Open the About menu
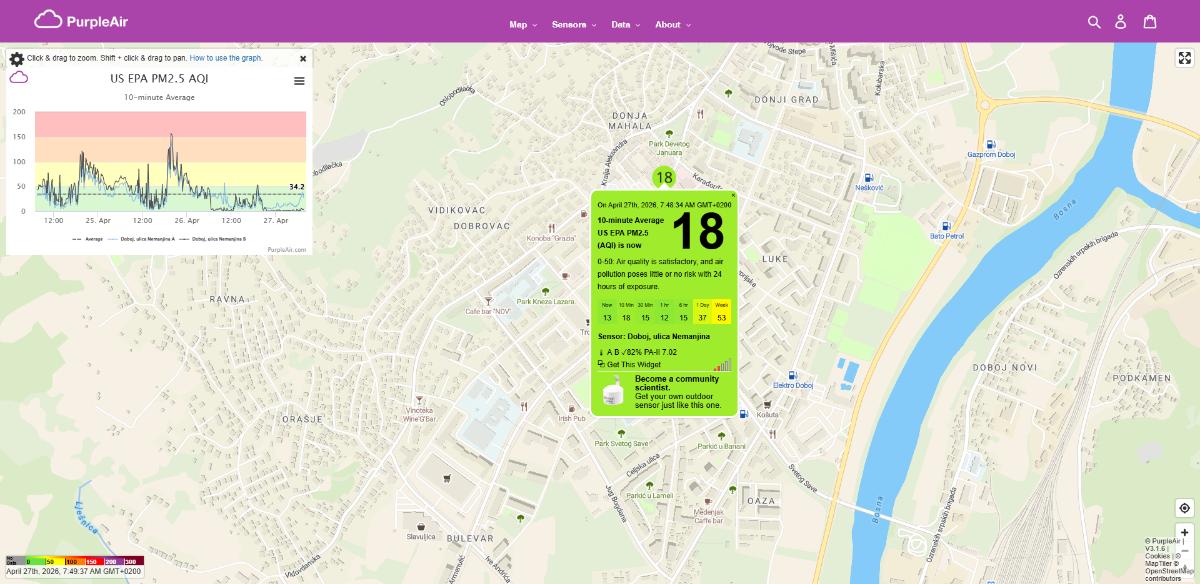The height and width of the screenshot is (584, 1200). pyautogui.click(x=672, y=25)
